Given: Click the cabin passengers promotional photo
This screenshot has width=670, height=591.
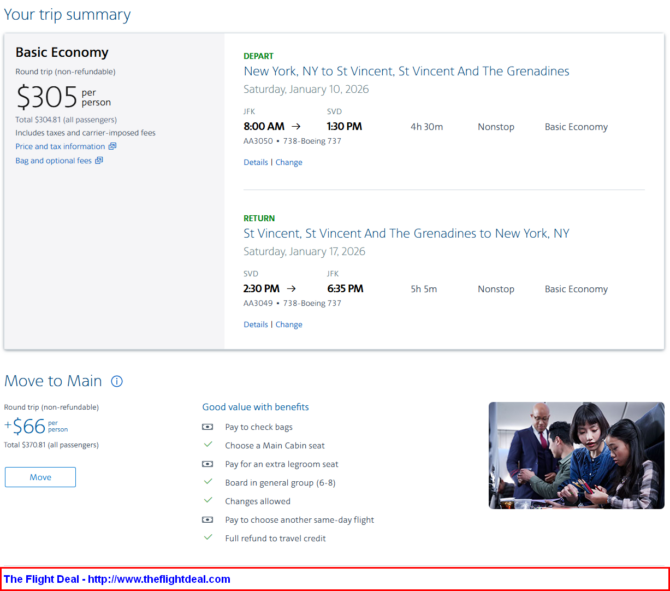Looking at the screenshot, I should pyautogui.click(x=576, y=455).
